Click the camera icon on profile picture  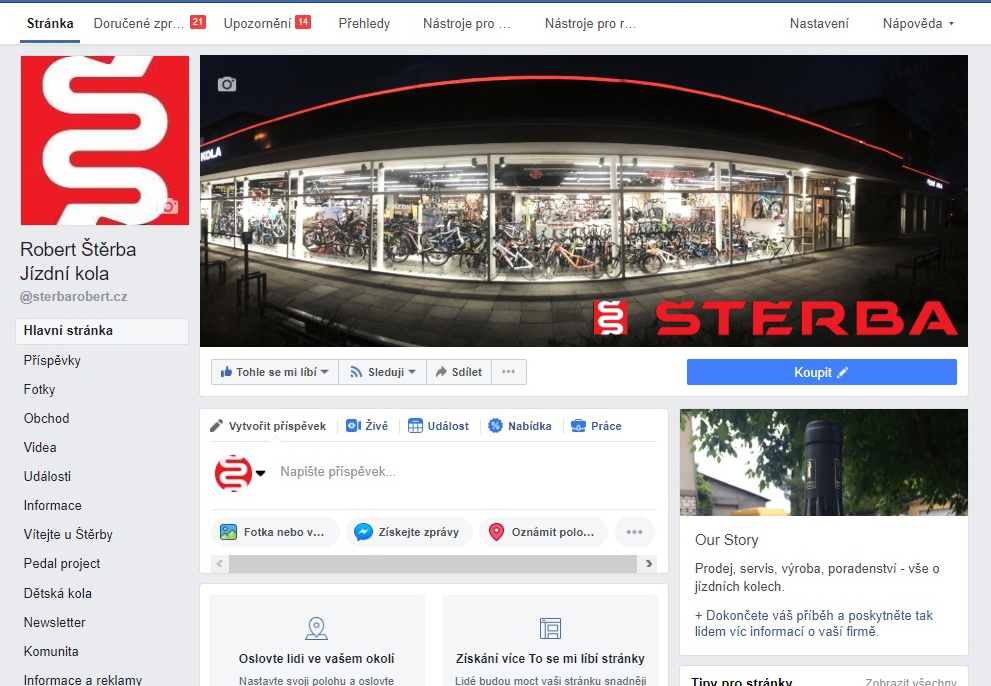[x=167, y=206]
